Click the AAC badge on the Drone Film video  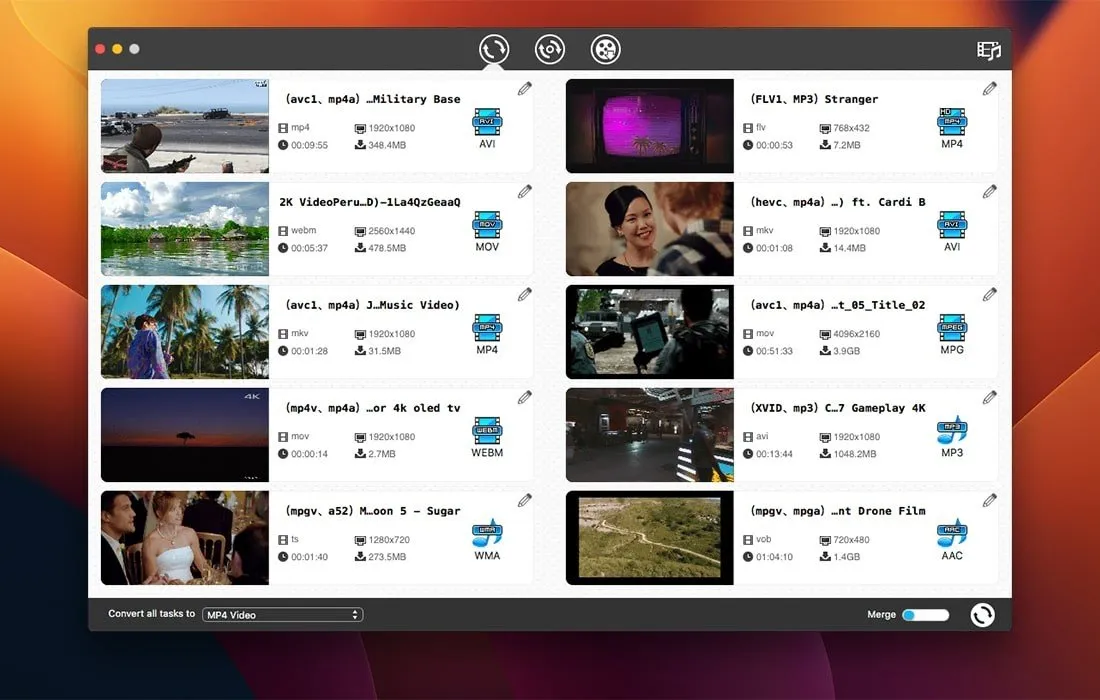[951, 537]
